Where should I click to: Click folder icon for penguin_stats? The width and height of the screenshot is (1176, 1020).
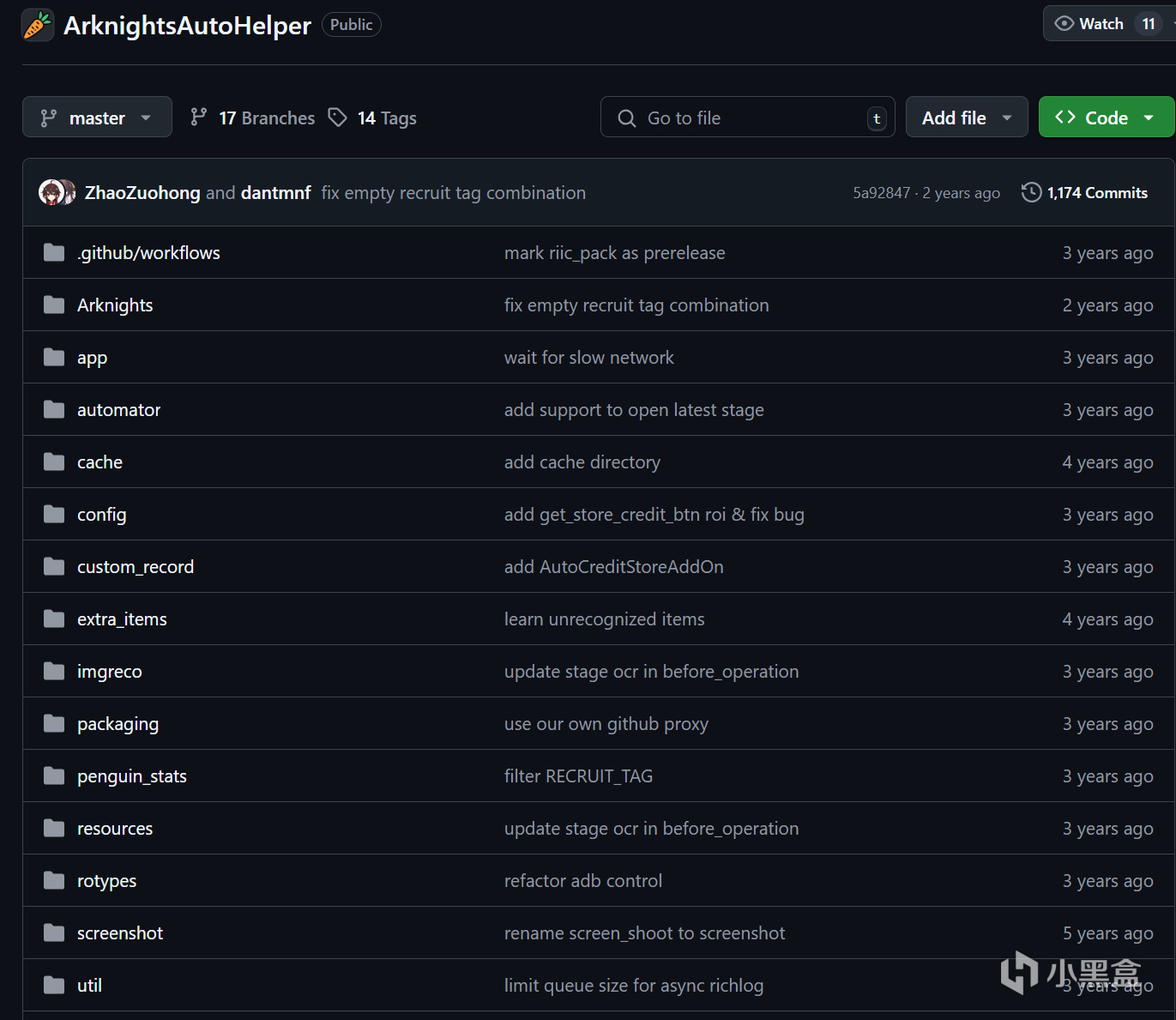[x=54, y=776]
